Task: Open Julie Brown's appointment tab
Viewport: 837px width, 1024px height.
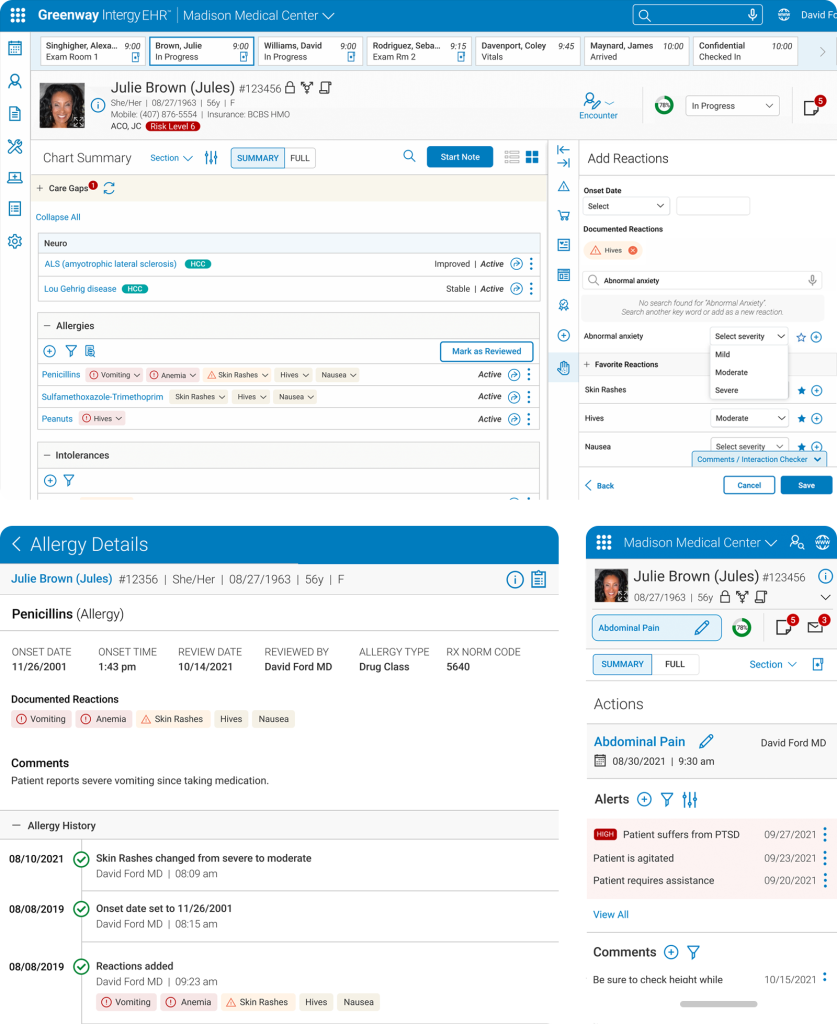Action: 201,51
